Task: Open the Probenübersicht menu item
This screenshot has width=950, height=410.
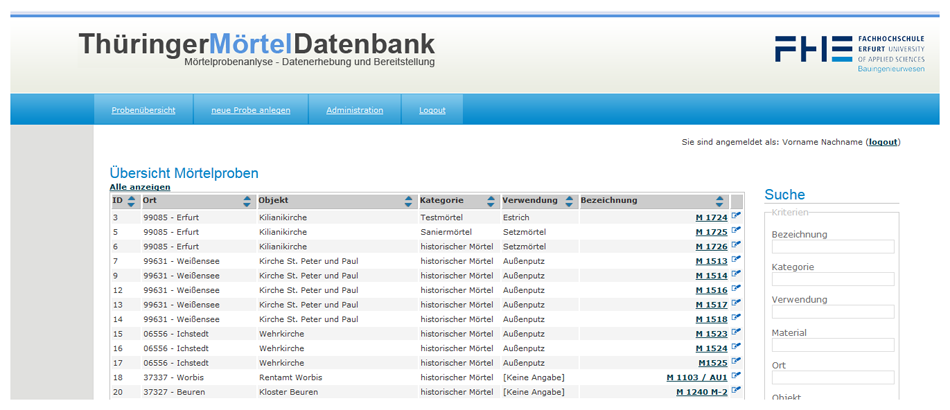Action: [143, 110]
